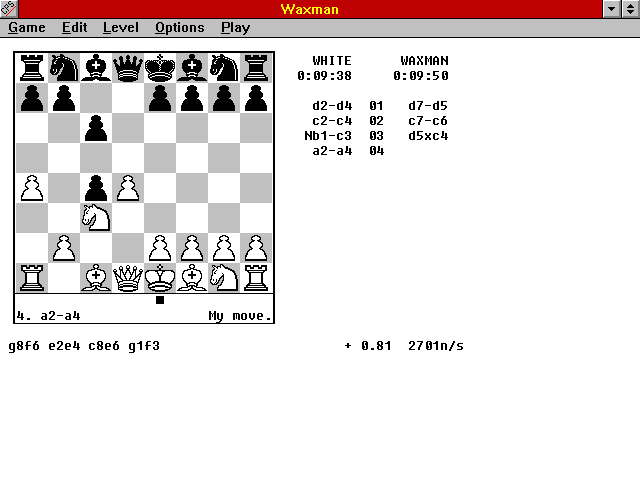Viewport: 640px width, 480px height.
Task: Click move list entry d2-d4
Action: (332, 106)
